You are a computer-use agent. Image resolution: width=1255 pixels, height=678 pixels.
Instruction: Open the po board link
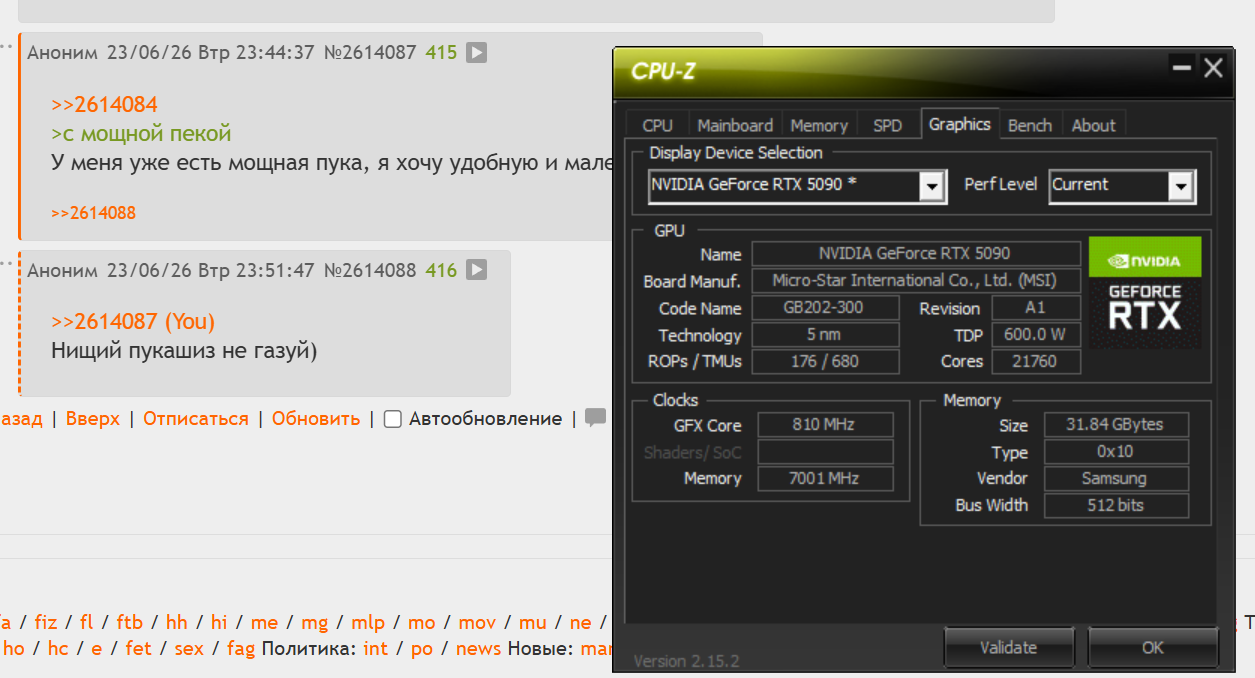point(422,649)
